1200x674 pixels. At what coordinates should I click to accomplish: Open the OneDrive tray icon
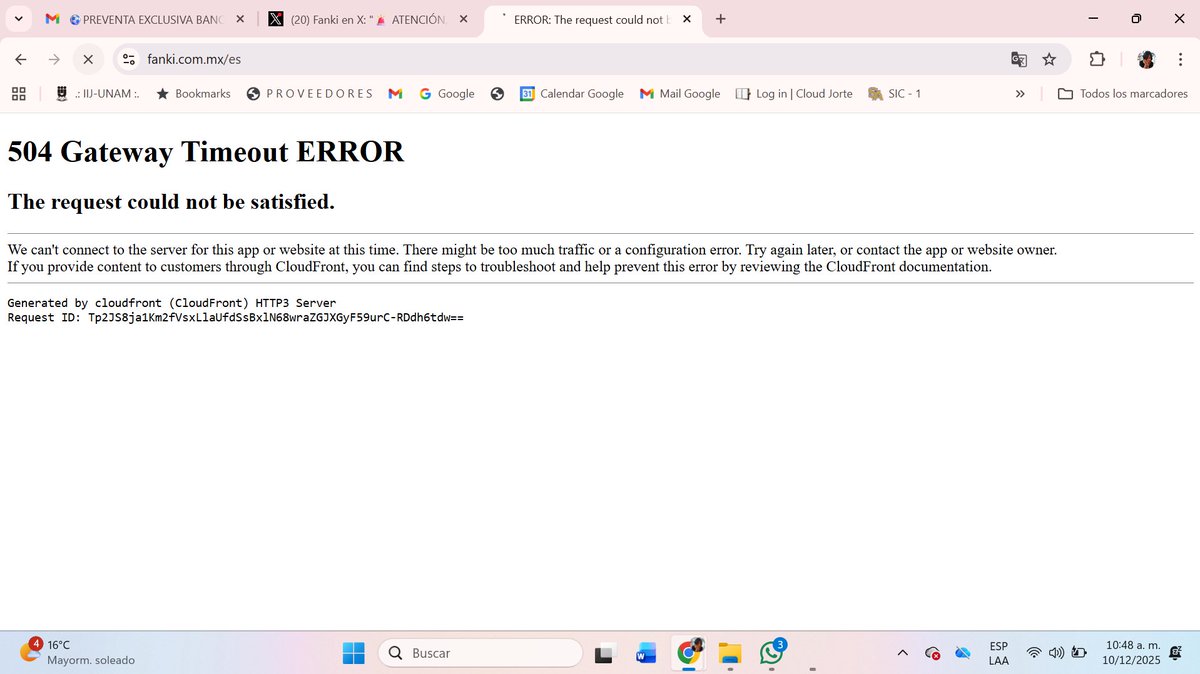(963, 653)
